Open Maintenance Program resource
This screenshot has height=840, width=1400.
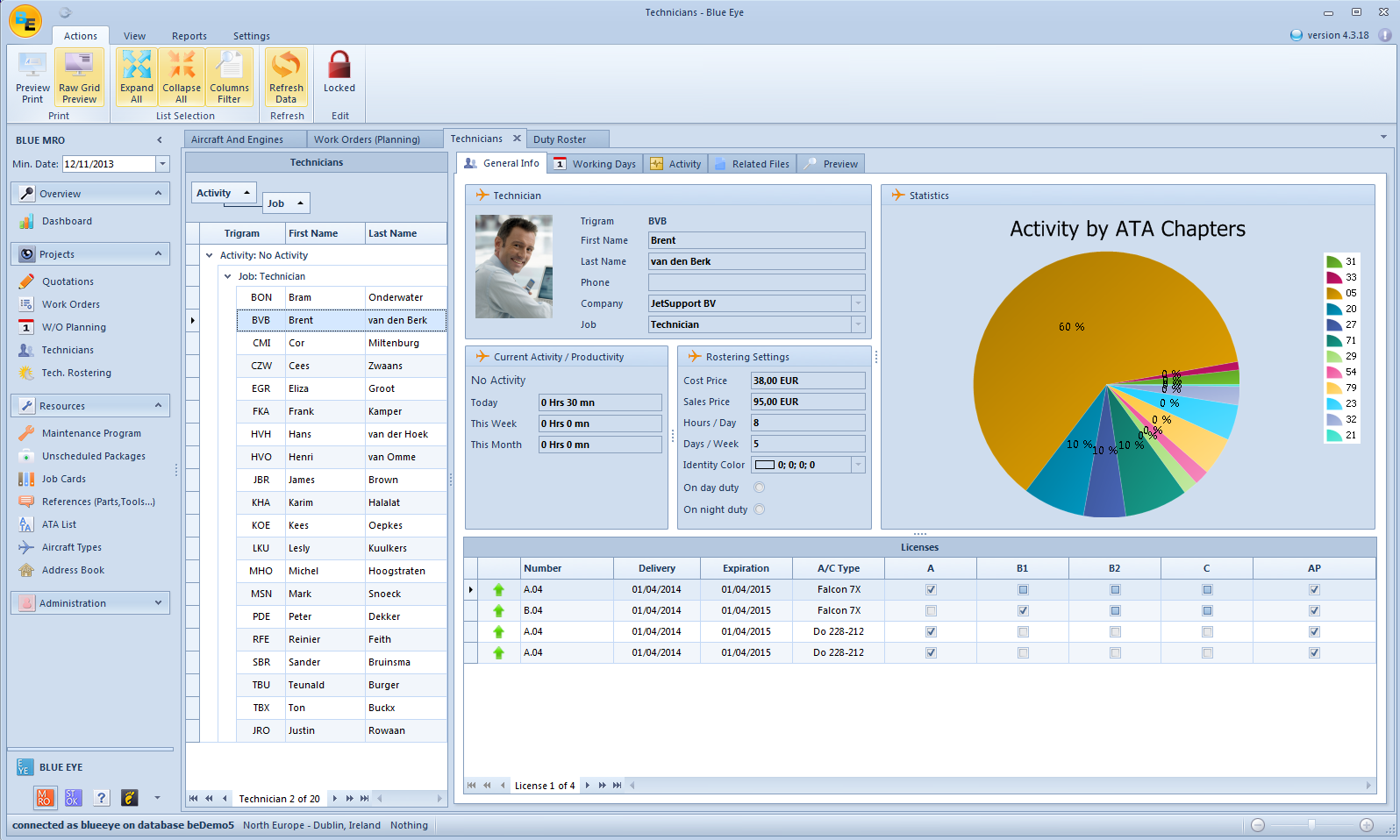click(x=91, y=433)
